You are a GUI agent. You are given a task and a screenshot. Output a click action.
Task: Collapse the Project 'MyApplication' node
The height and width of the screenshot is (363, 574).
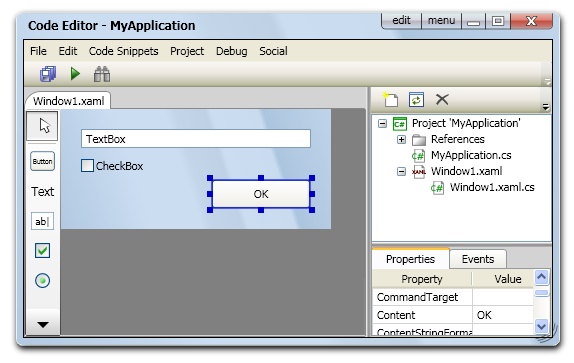pyautogui.click(x=382, y=124)
